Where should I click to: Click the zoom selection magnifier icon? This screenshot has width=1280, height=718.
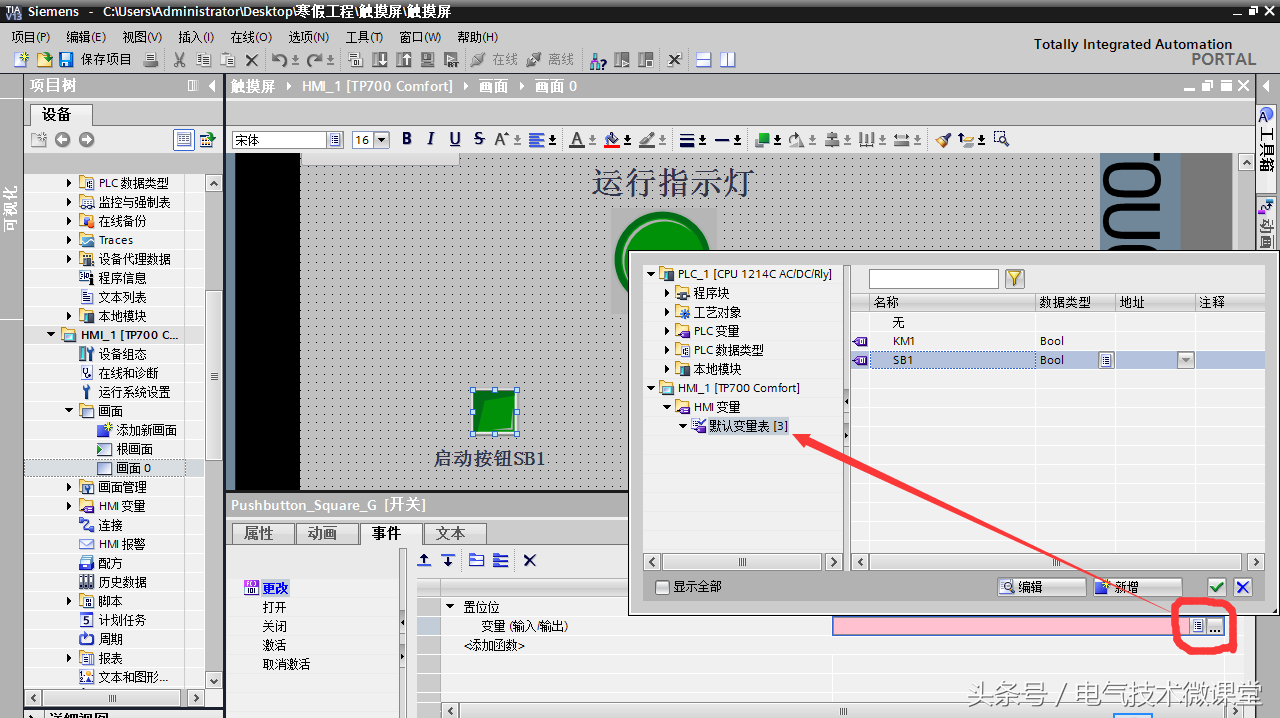click(1001, 139)
